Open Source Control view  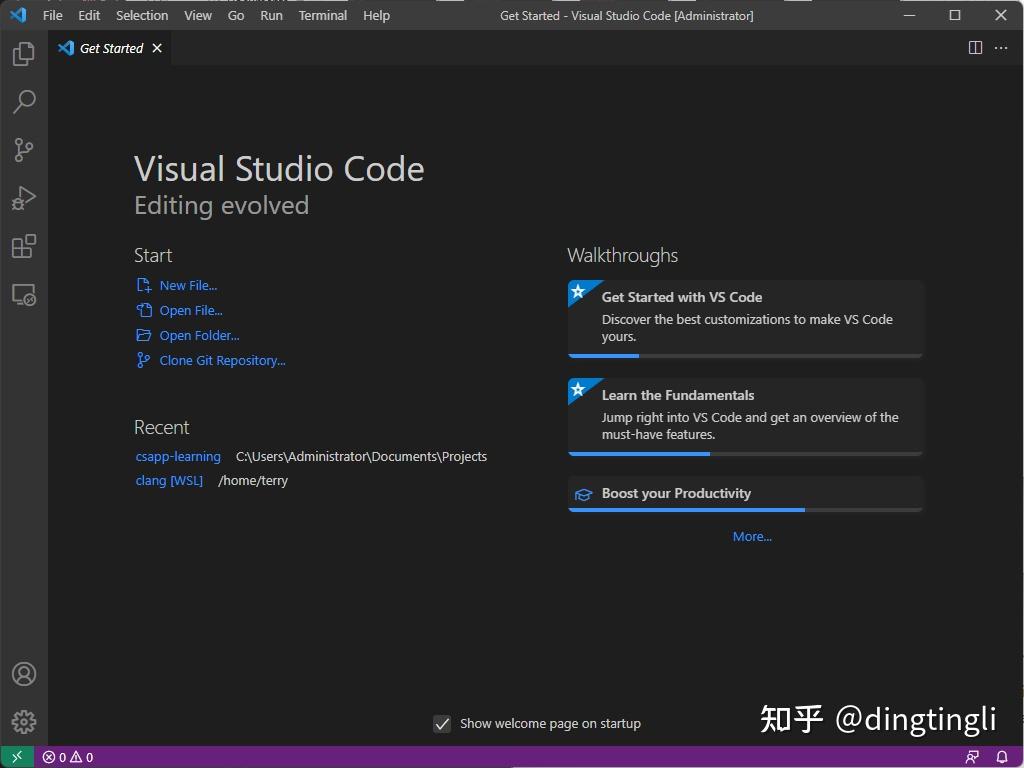pyautogui.click(x=23, y=150)
